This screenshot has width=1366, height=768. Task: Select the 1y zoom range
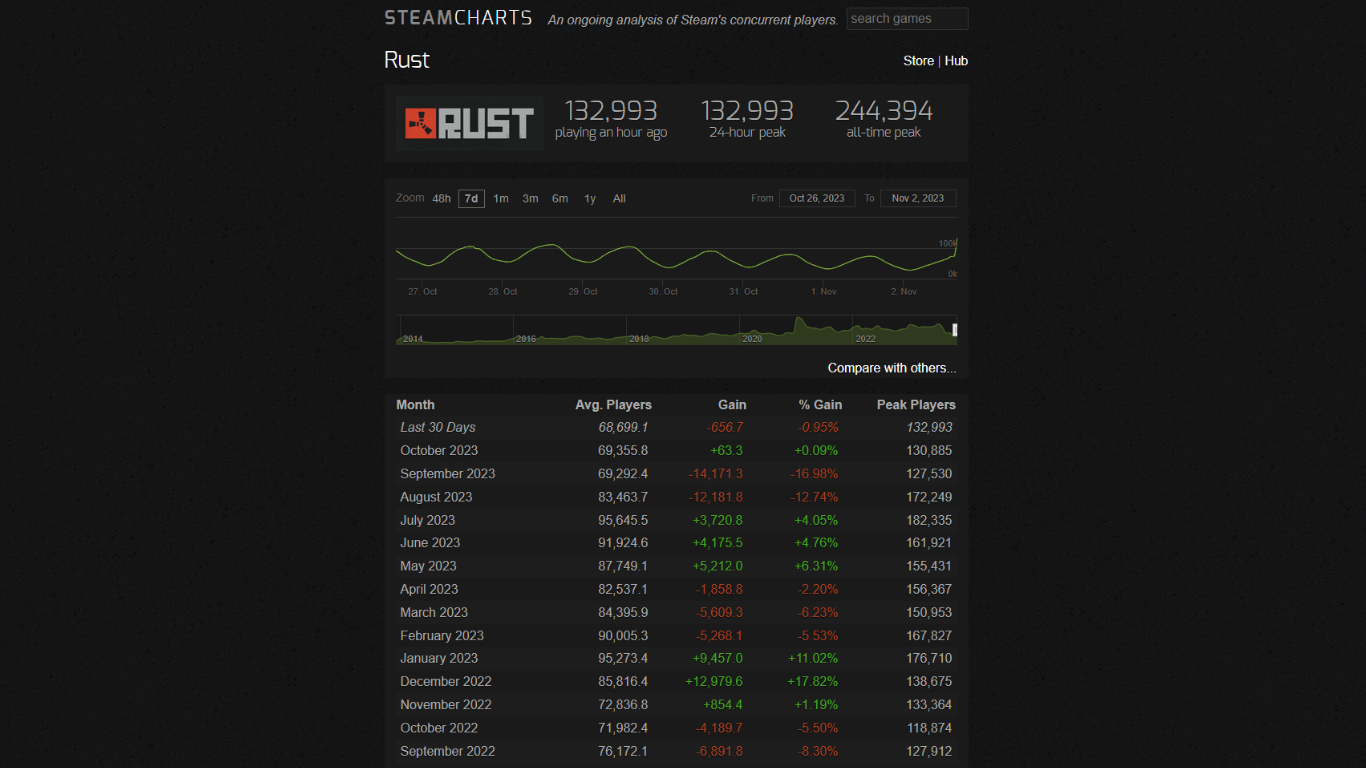pyautogui.click(x=590, y=199)
